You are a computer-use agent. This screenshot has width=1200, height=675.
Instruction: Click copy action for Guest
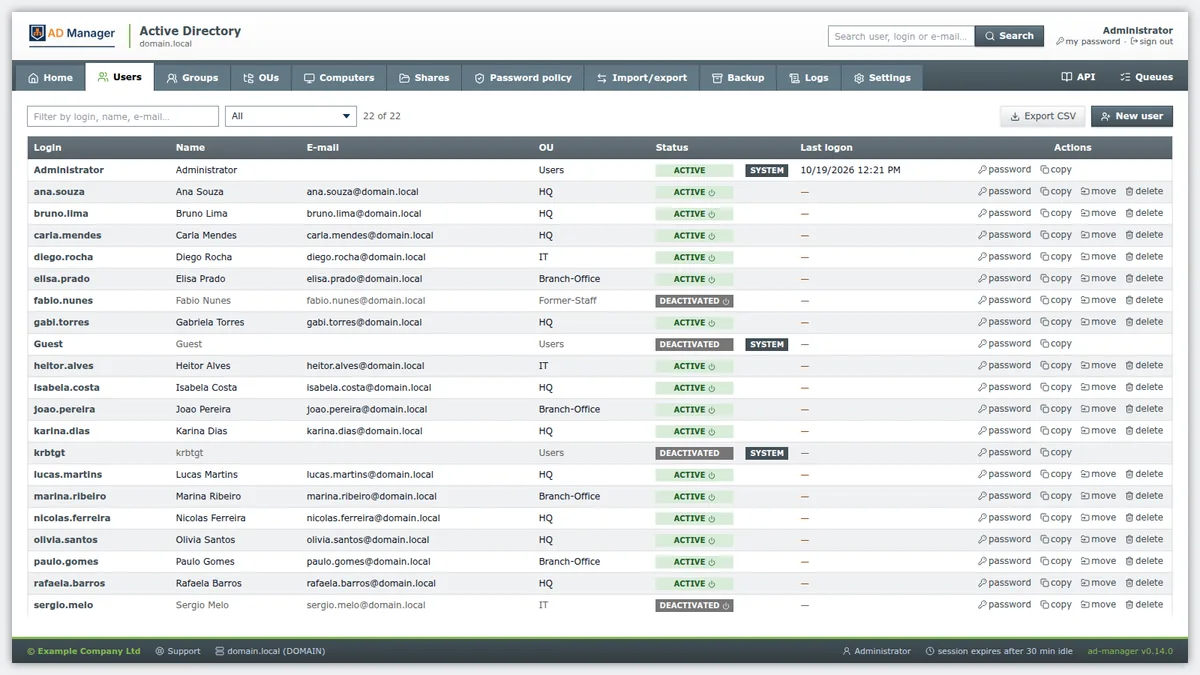[1056, 344]
